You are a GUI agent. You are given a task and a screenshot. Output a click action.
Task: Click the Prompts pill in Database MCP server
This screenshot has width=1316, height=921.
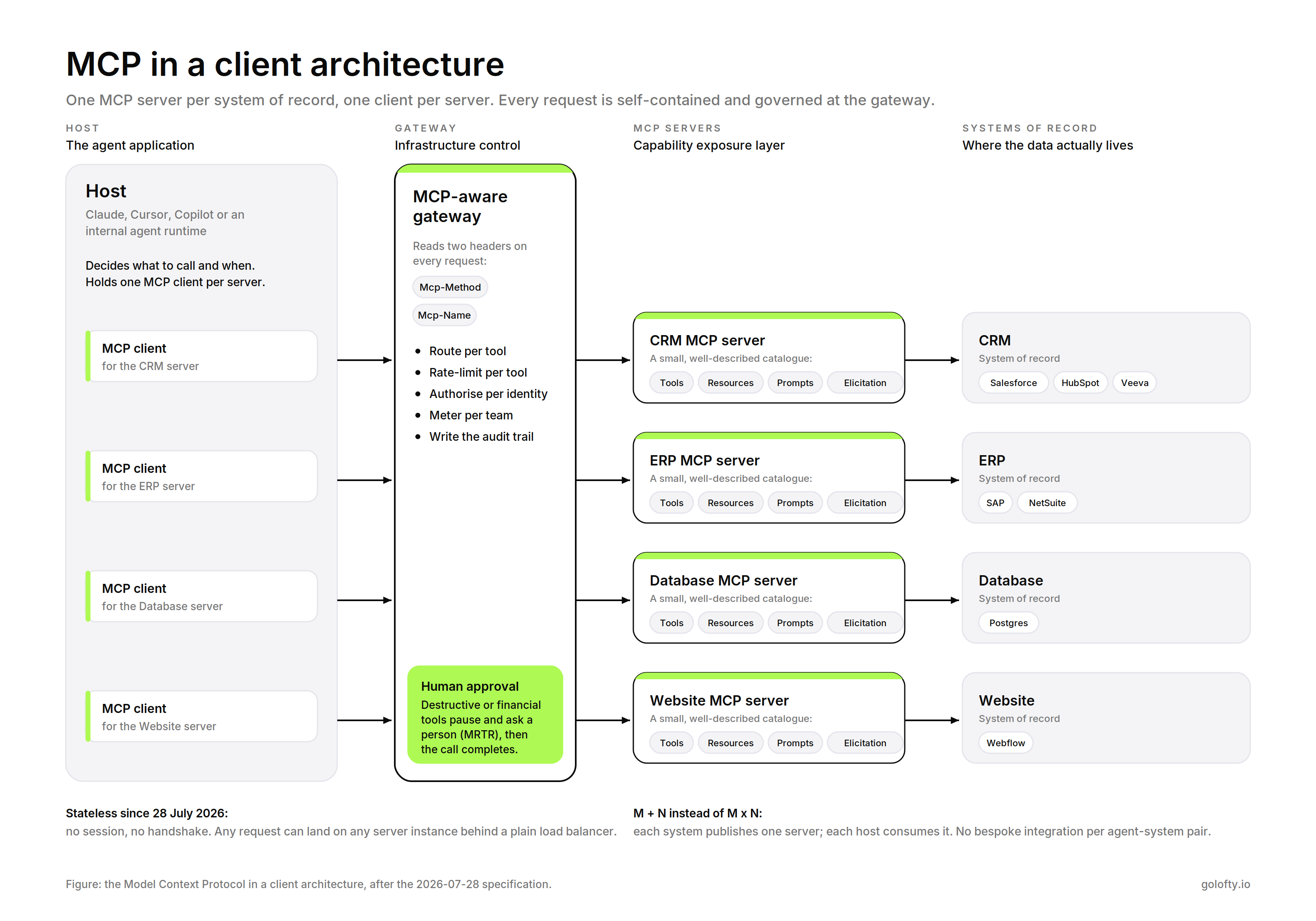coord(795,623)
